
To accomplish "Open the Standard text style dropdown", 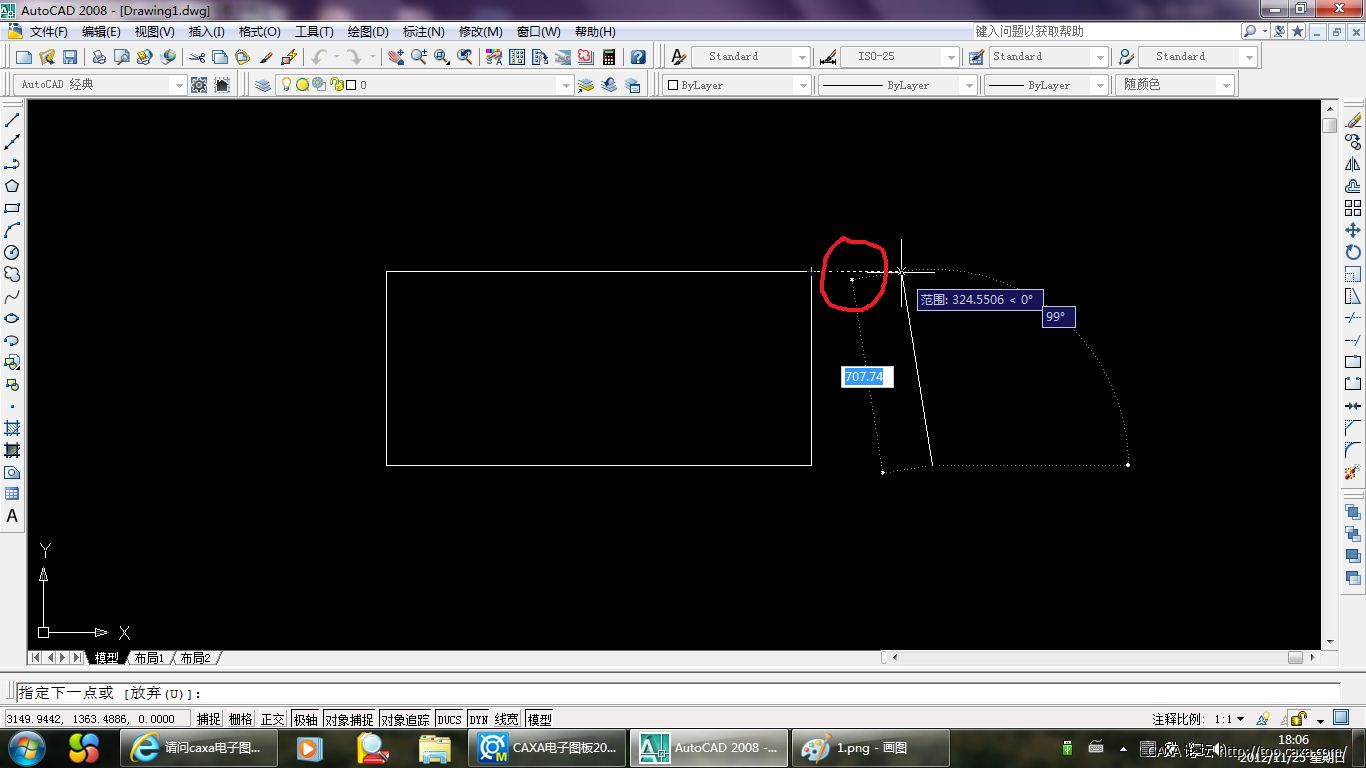I will [x=802, y=57].
